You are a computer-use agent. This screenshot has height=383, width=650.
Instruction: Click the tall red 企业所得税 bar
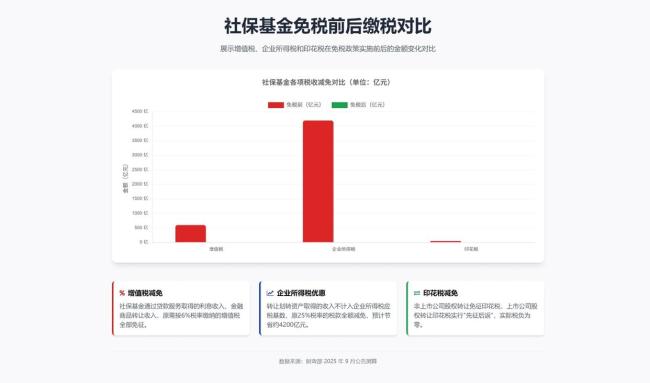318,182
